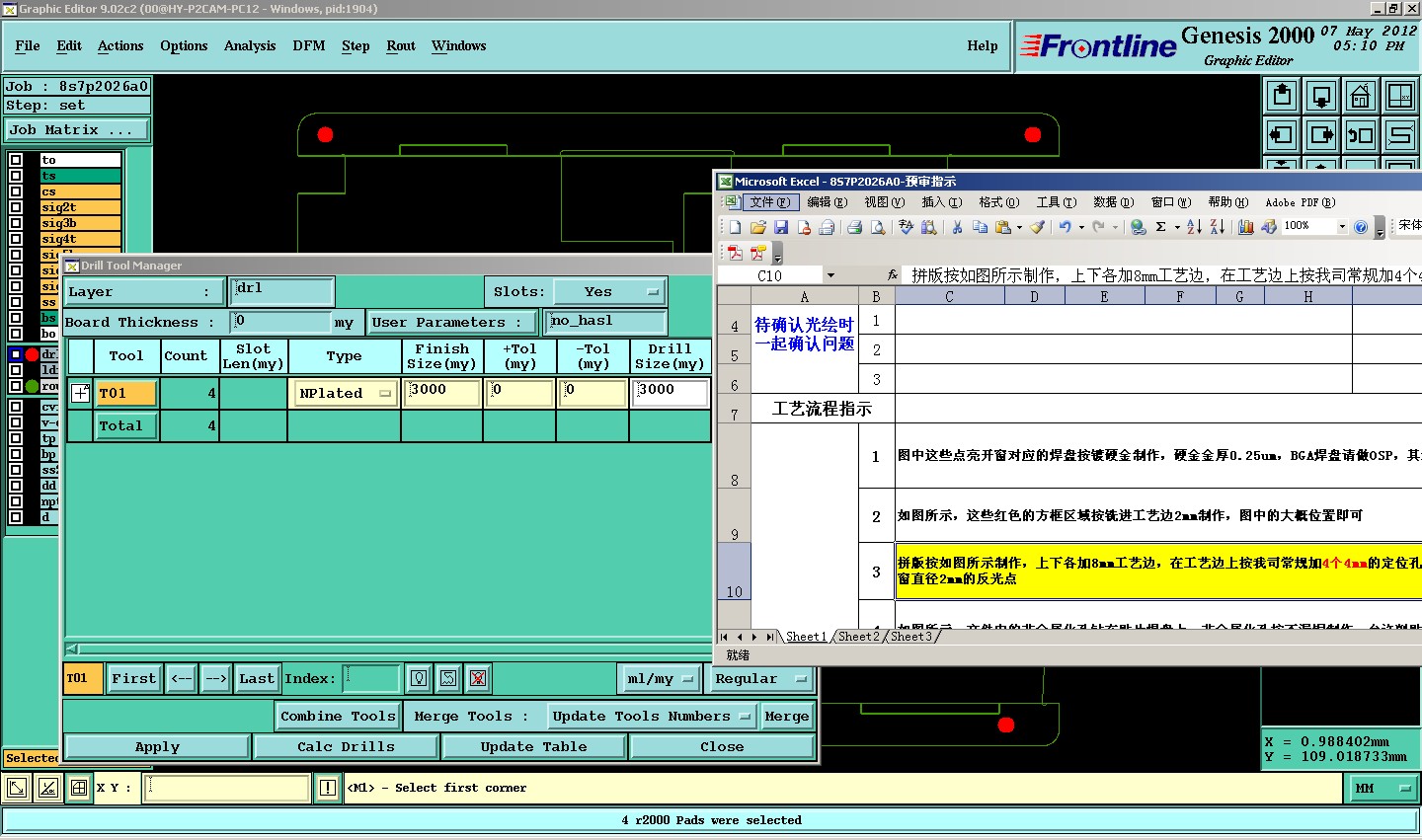This screenshot has height=840, width=1422.
Task: Click Excel Print Preview icon
Action: coord(877,227)
